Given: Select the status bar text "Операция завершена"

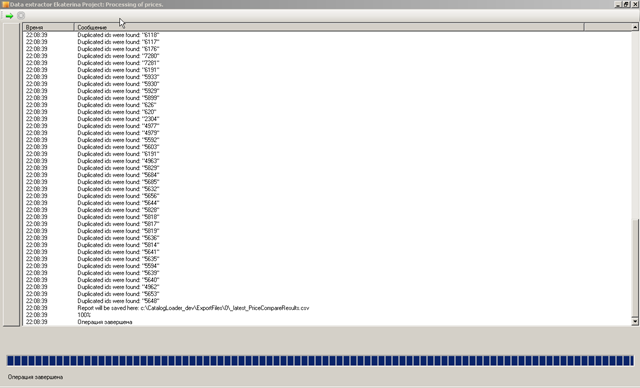Looking at the screenshot, I should 36,377.
